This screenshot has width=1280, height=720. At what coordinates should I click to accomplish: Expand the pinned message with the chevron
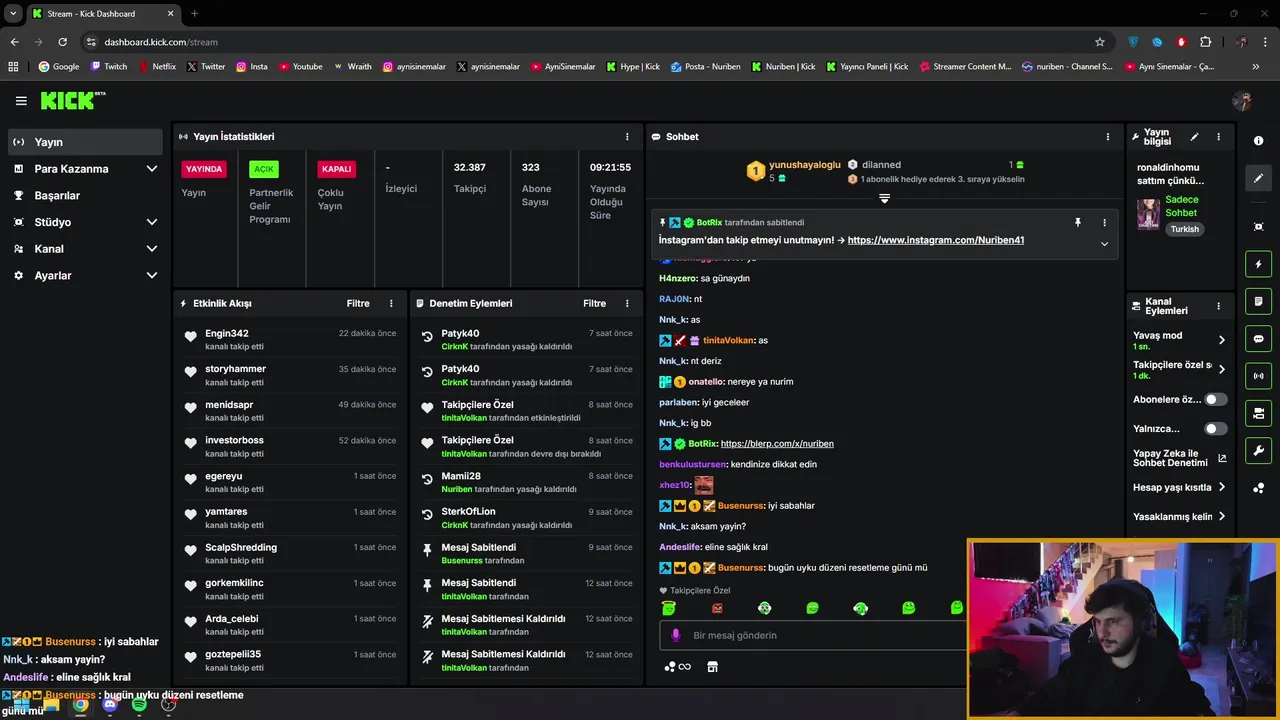click(x=1104, y=244)
